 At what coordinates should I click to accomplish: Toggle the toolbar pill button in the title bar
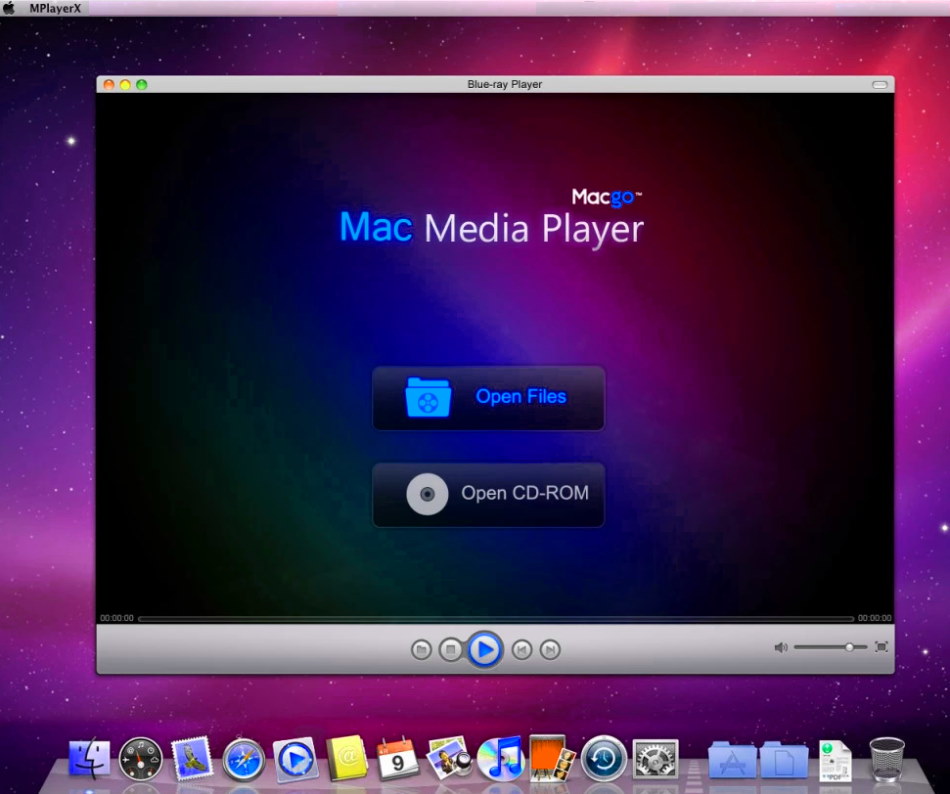click(880, 84)
